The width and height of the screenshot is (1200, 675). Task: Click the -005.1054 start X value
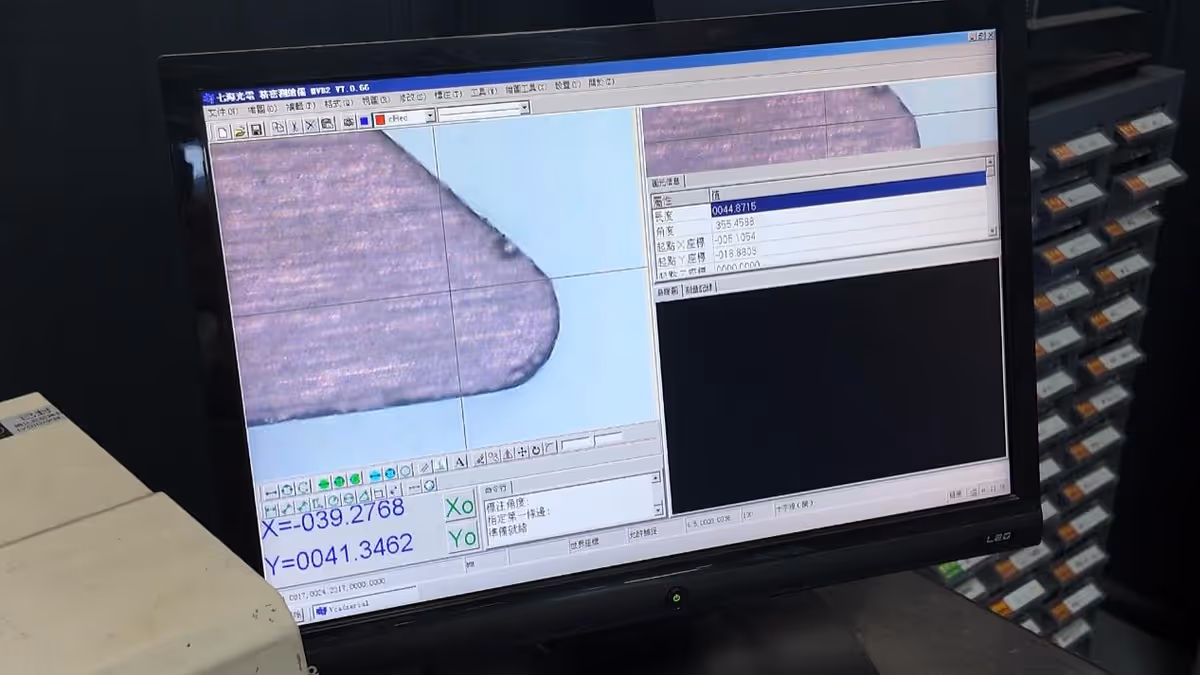[735, 238]
